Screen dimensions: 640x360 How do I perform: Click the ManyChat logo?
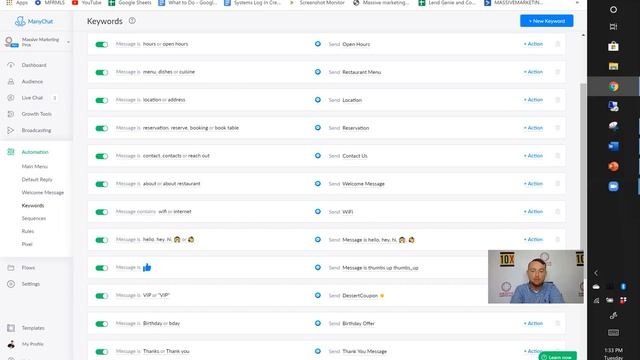coord(33,21)
